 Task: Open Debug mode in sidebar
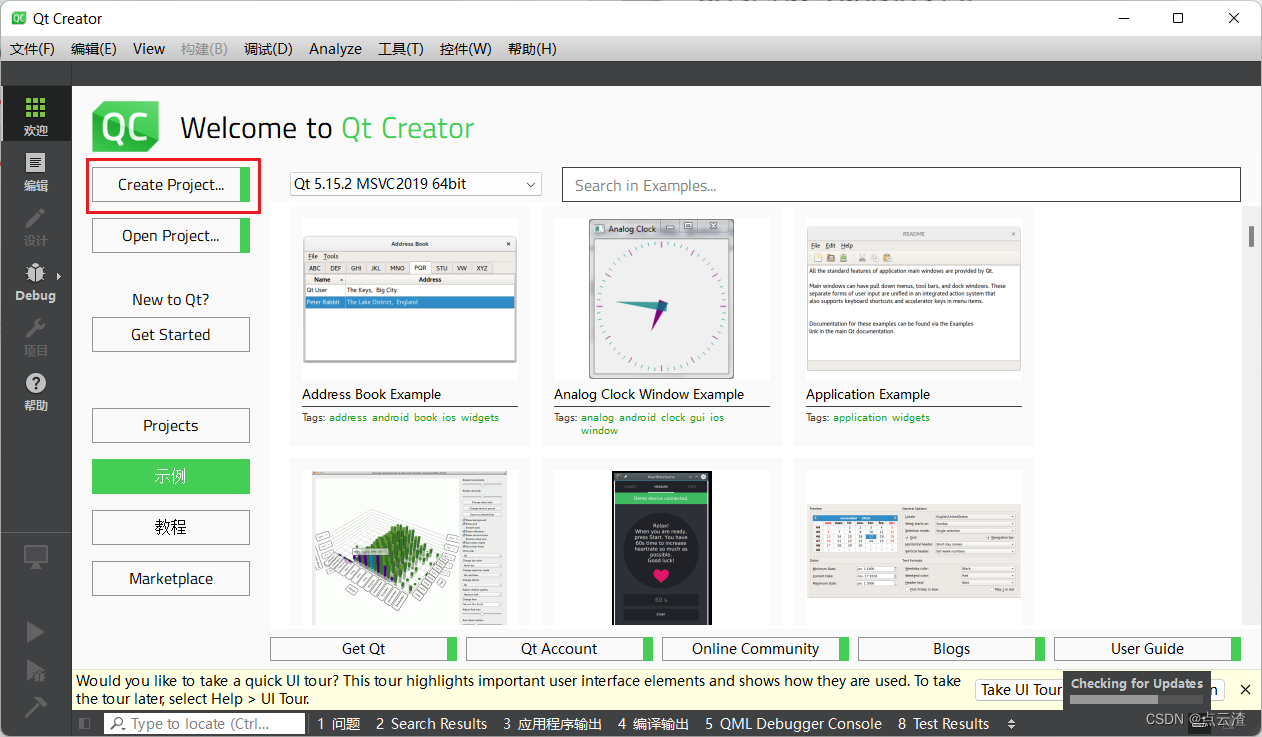pyautogui.click(x=36, y=282)
